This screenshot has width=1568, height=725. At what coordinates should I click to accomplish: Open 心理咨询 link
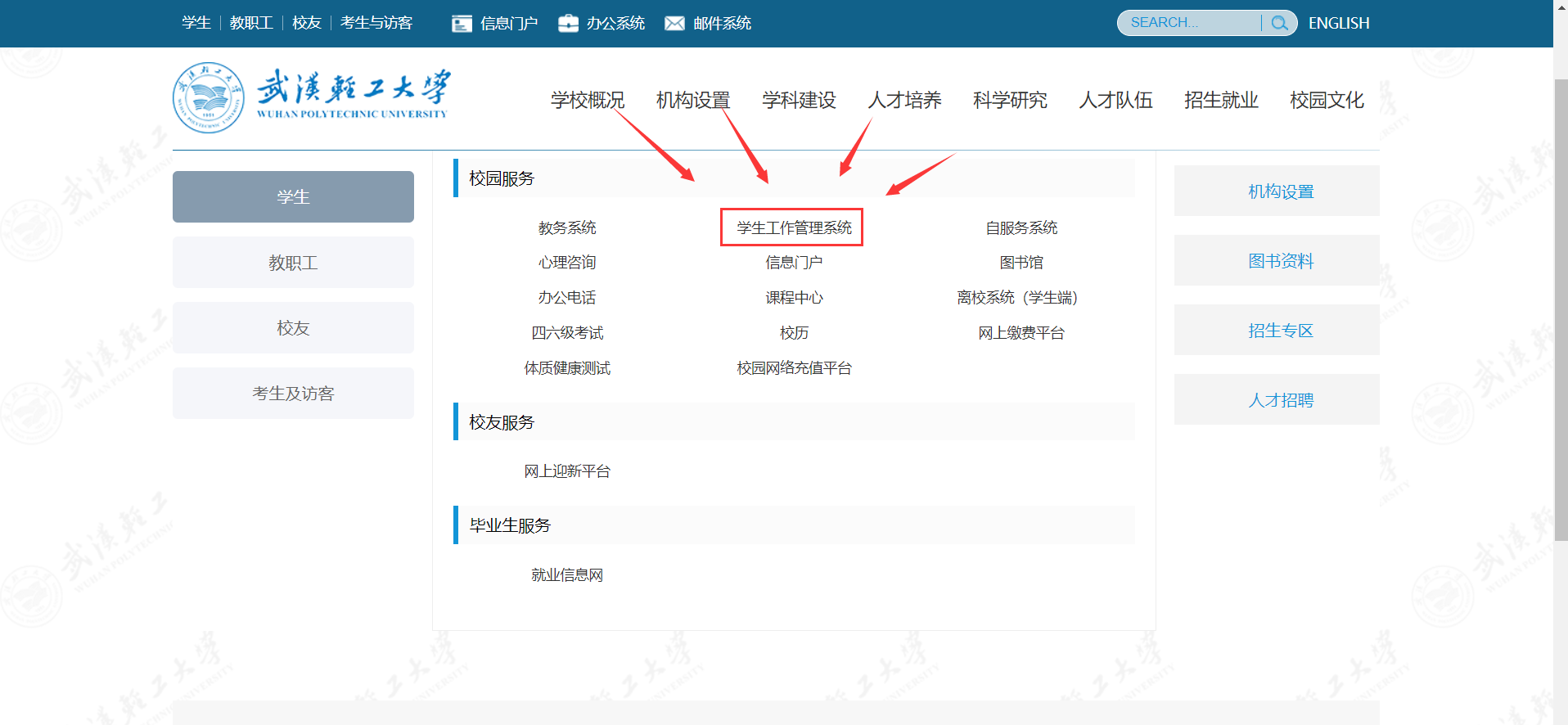pos(567,263)
